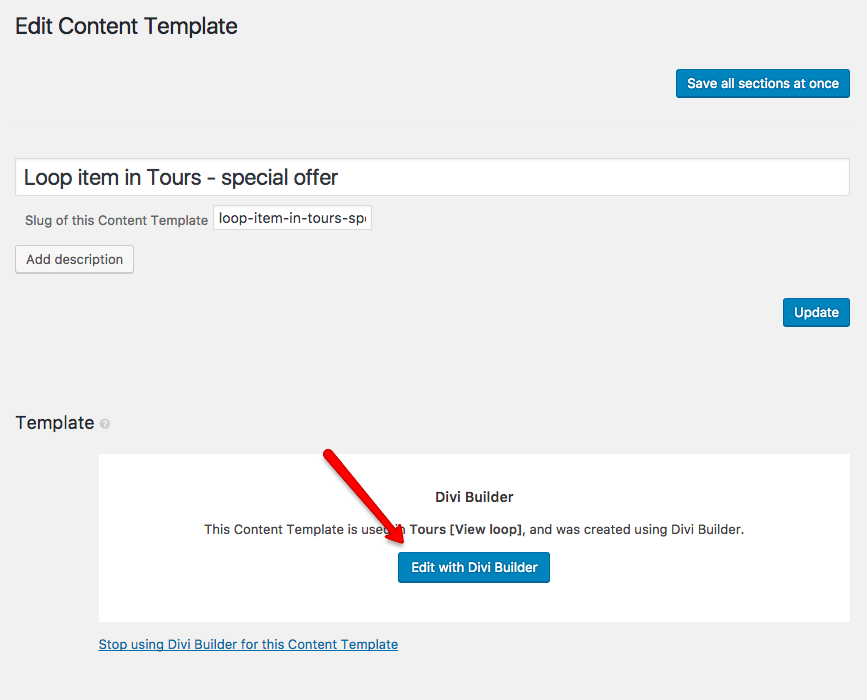The image size is (867, 700).
Task: Click the 'This Content Template is' sentence start
Action: [280, 530]
